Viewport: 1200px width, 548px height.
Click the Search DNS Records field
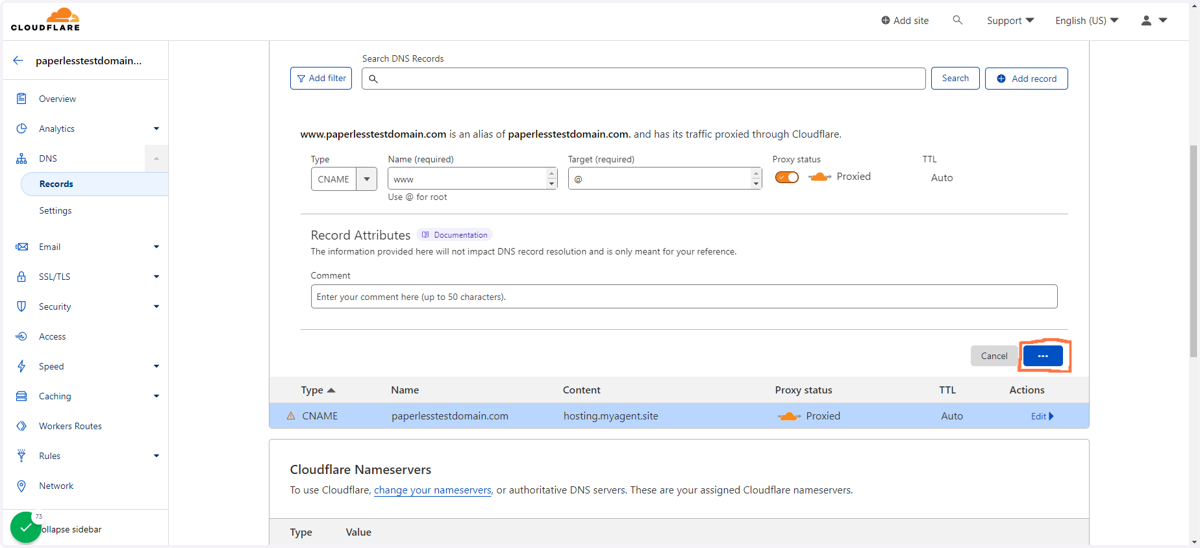click(x=643, y=78)
